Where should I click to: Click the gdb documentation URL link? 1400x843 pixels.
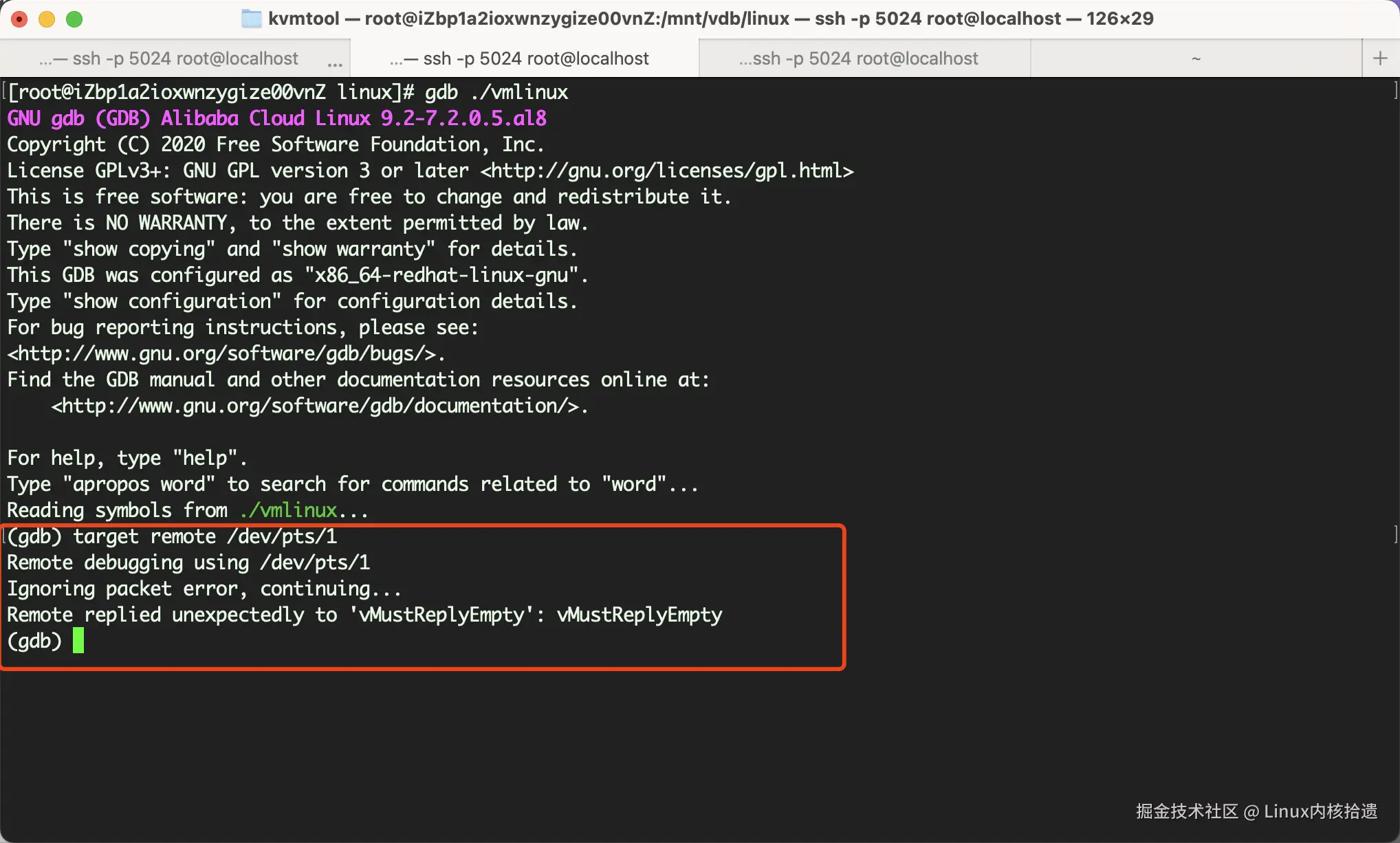pos(315,406)
